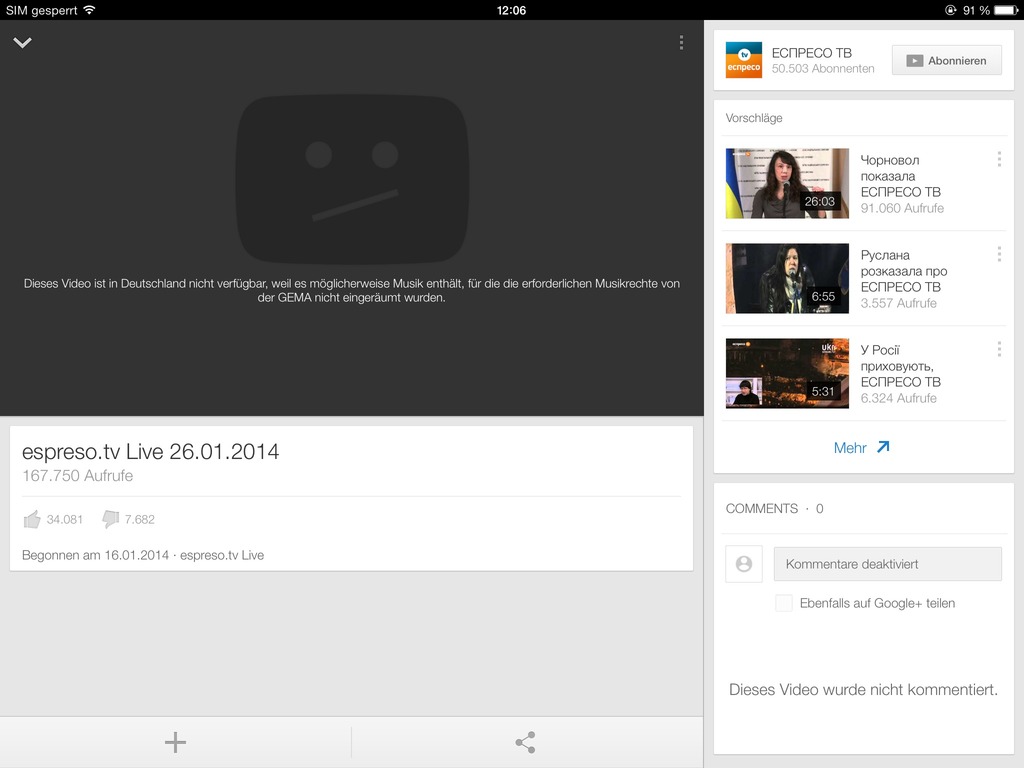Play the 26:03 suggested video thumbnail
Screen dimensions: 1024x768
click(787, 183)
